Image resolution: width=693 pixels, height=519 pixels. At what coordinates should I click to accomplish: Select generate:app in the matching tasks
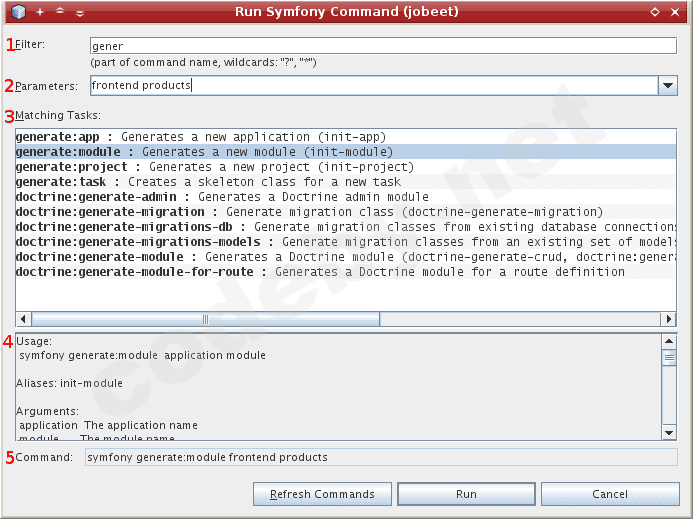click(x=200, y=136)
